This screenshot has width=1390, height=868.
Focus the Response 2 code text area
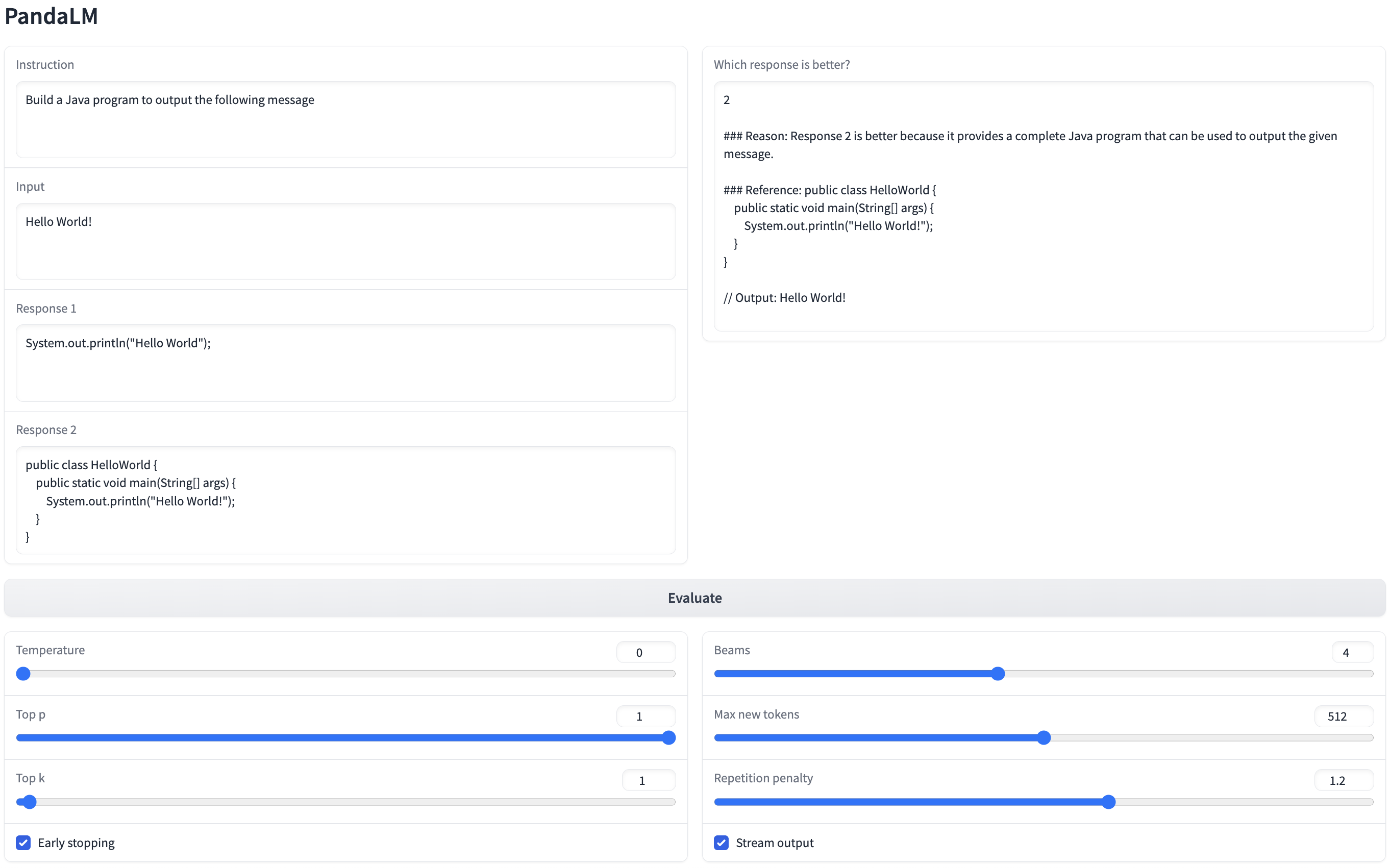[345, 499]
